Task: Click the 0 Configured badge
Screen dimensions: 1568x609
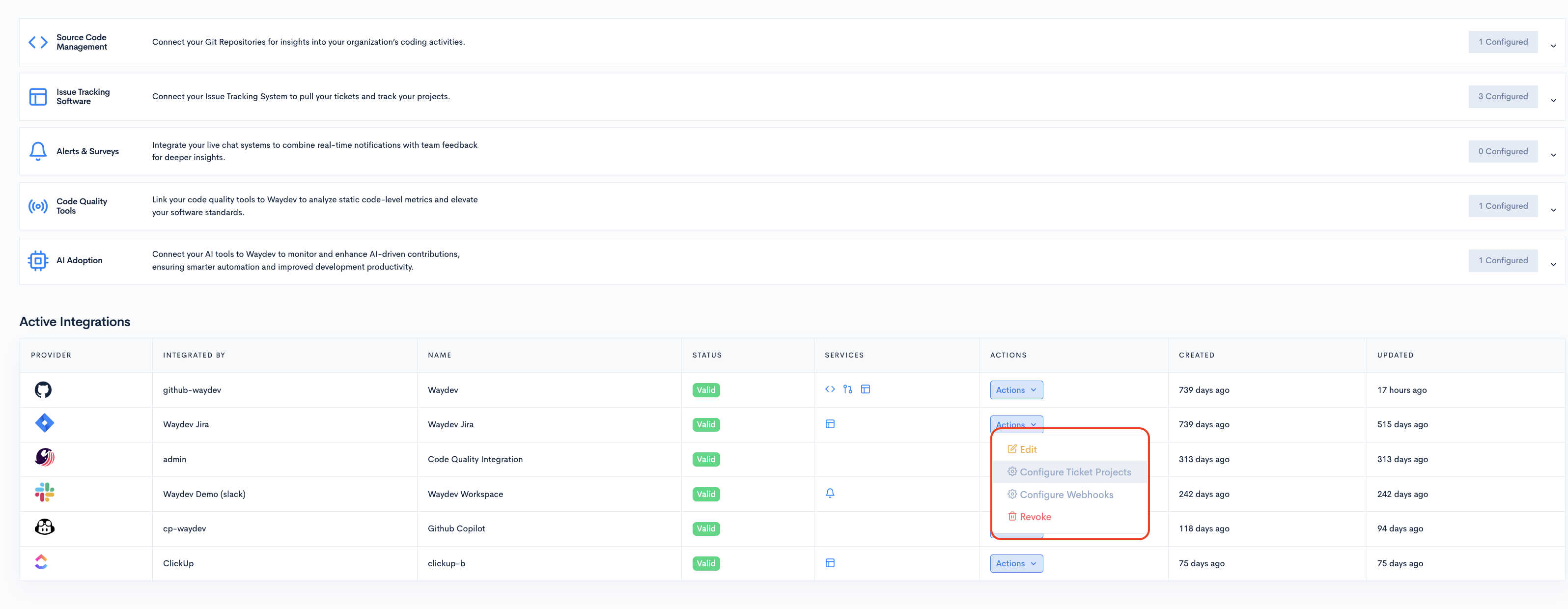Action: 1502,151
